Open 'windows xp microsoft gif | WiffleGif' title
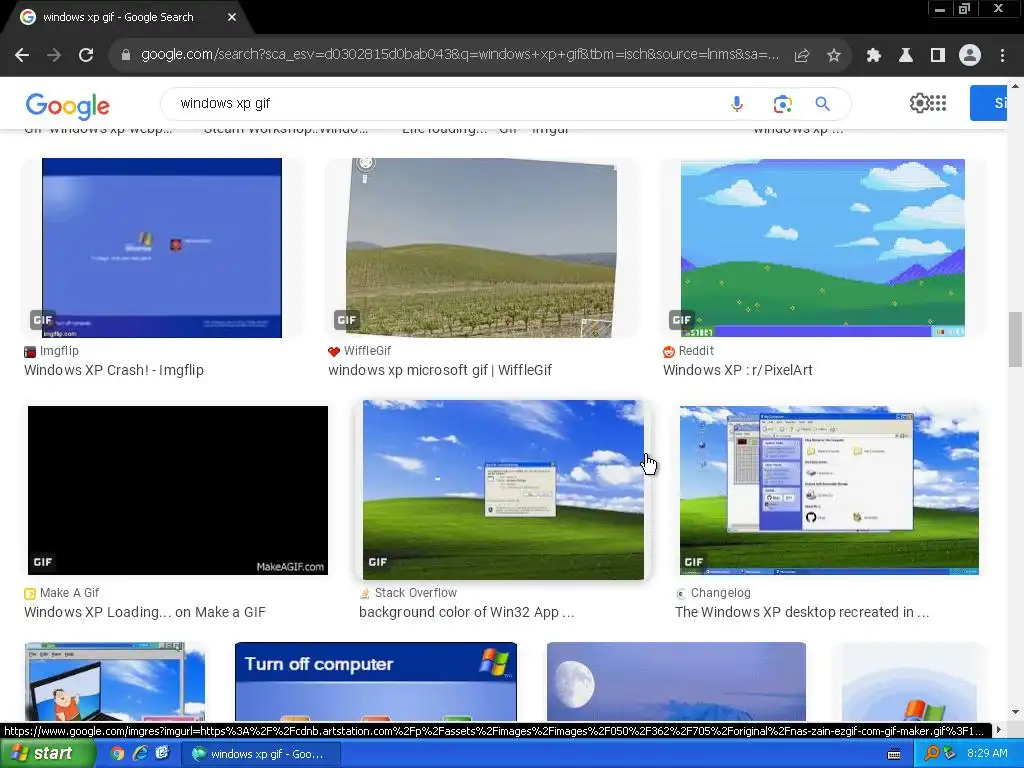The image size is (1024, 768). tap(440, 370)
